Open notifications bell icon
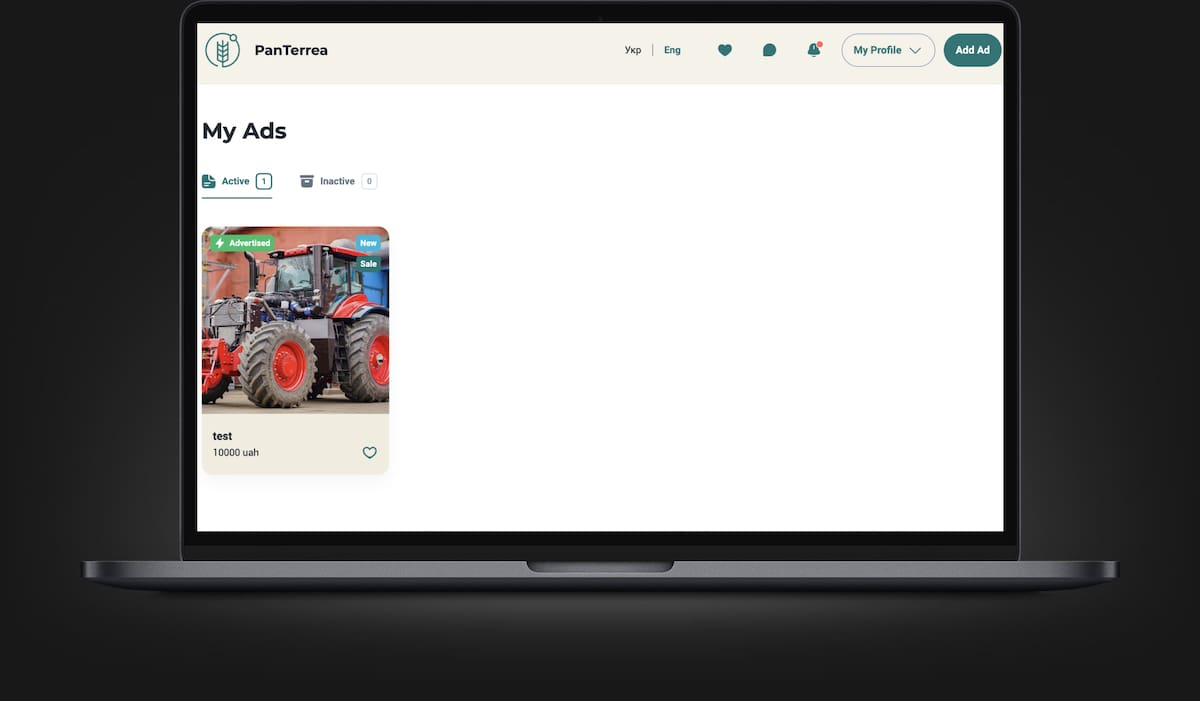1200x701 pixels. 814,50
